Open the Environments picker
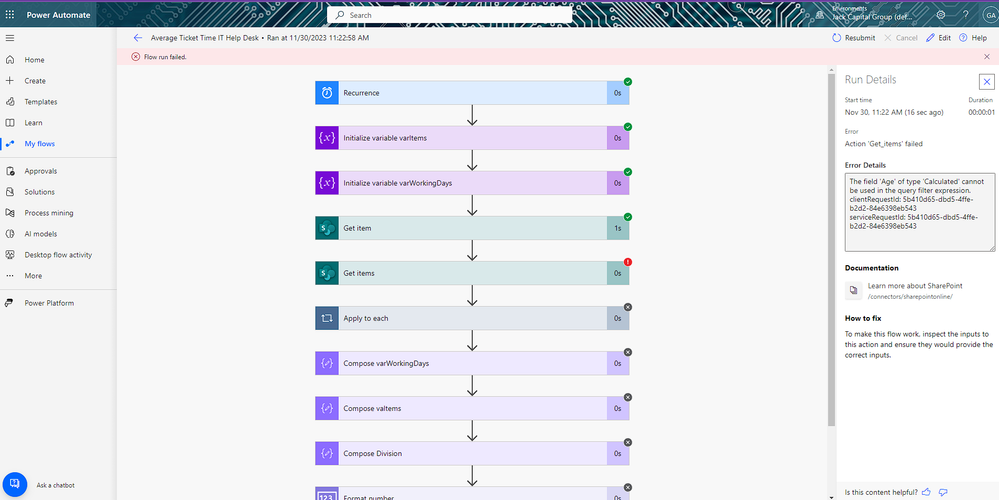 865,13
